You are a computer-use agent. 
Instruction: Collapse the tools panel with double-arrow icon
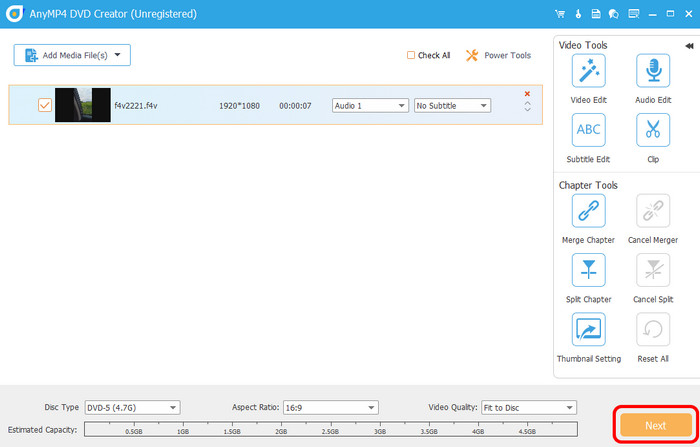[x=689, y=46]
